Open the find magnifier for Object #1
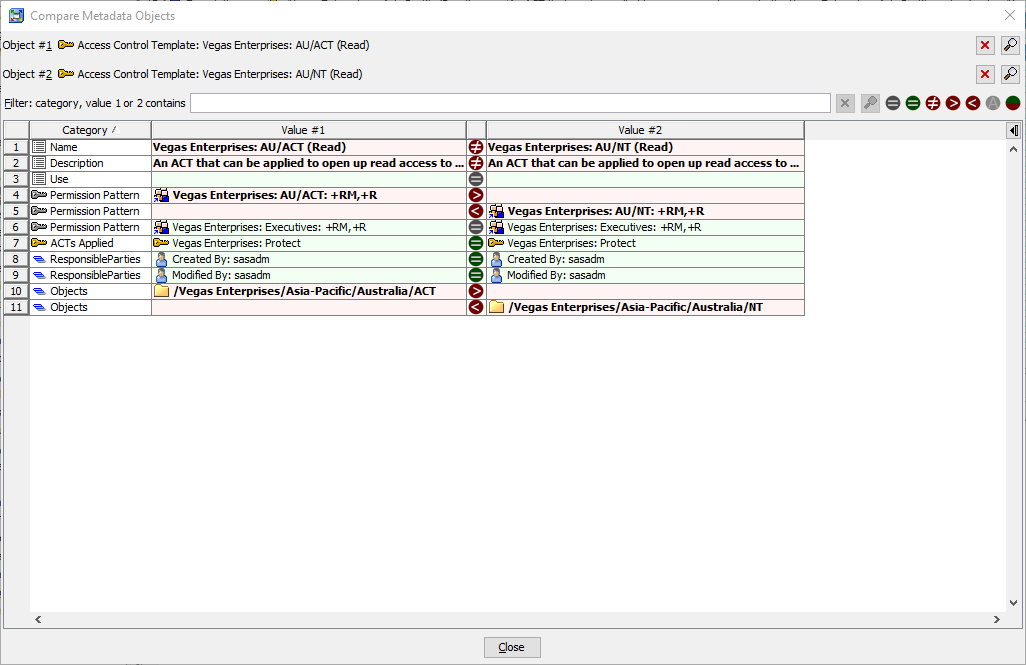 click(x=1010, y=45)
